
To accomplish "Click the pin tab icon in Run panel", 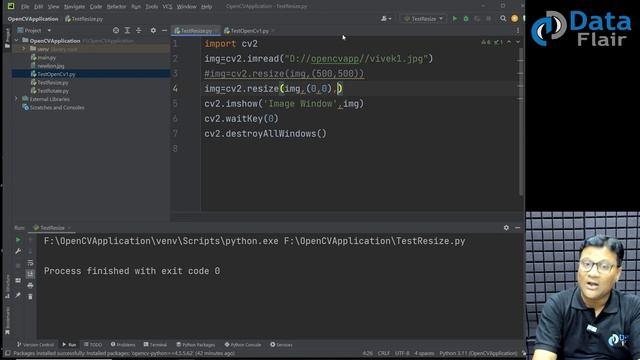I will coord(18,295).
